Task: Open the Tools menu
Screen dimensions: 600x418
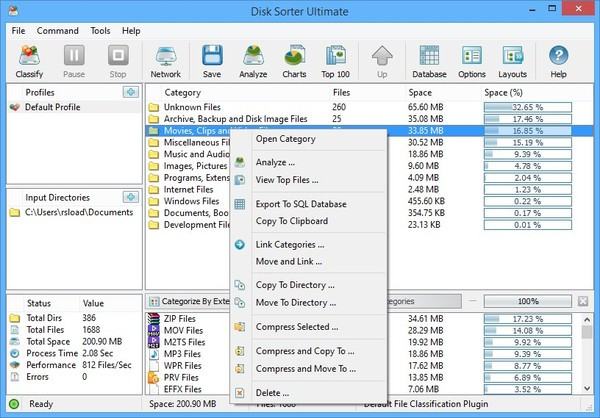Action: pos(100,31)
